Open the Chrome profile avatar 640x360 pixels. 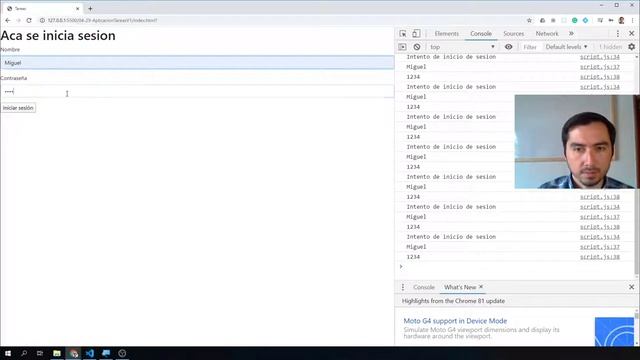click(x=621, y=20)
